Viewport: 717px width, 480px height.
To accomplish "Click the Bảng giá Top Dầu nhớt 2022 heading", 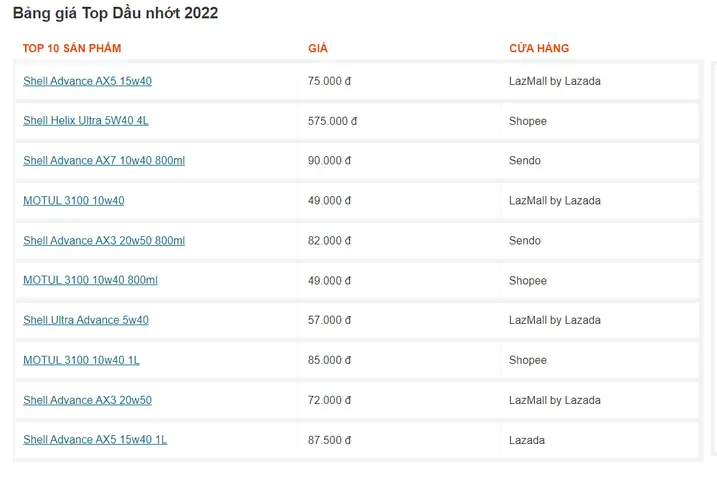I will (x=115, y=13).
